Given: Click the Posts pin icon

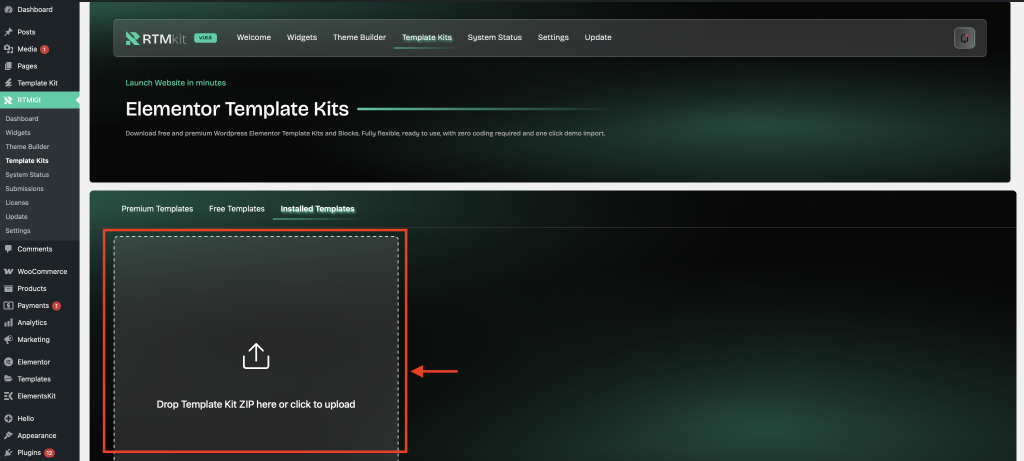Looking at the screenshot, I should 8,32.
